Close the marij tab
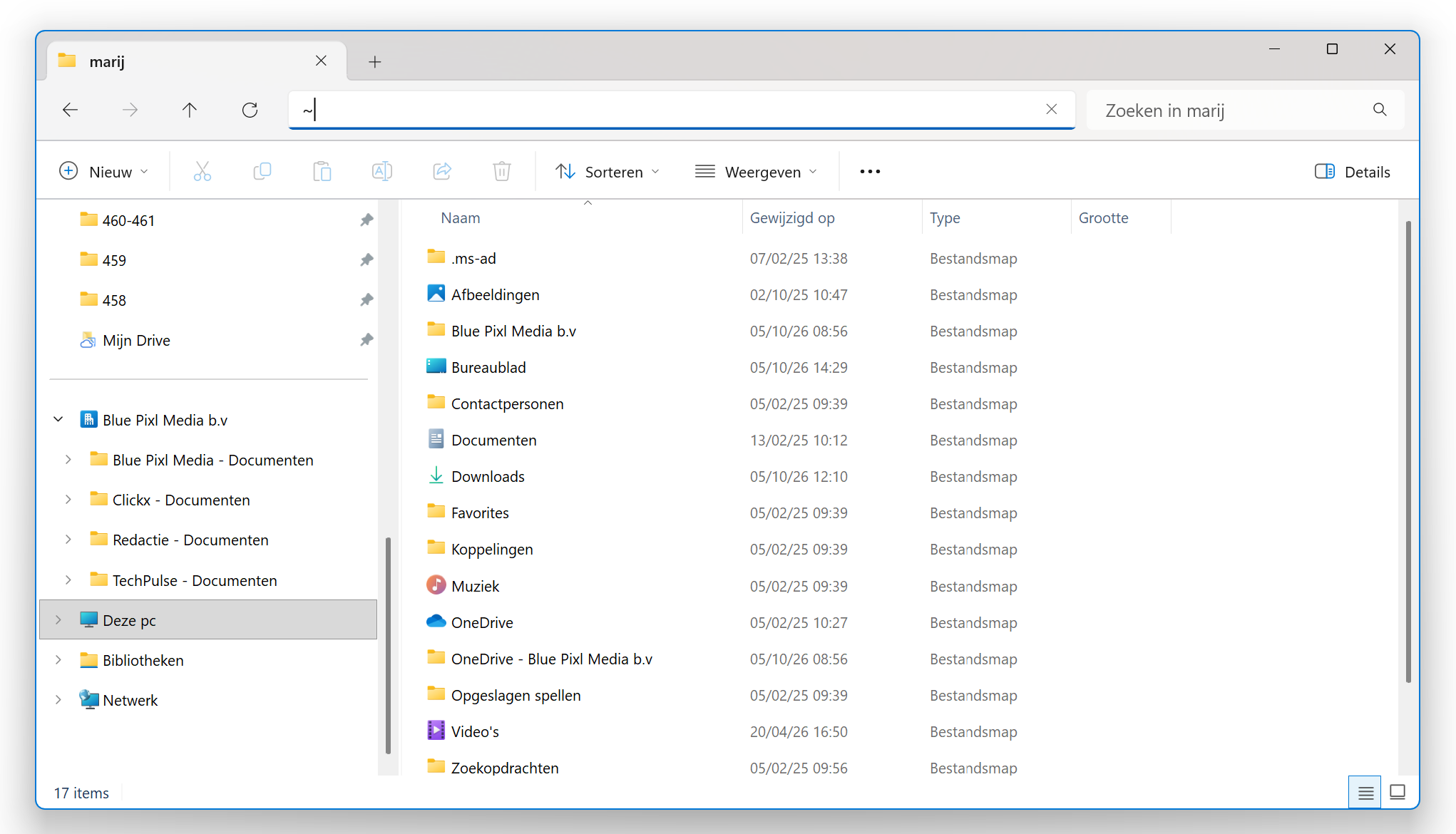 coord(321,61)
